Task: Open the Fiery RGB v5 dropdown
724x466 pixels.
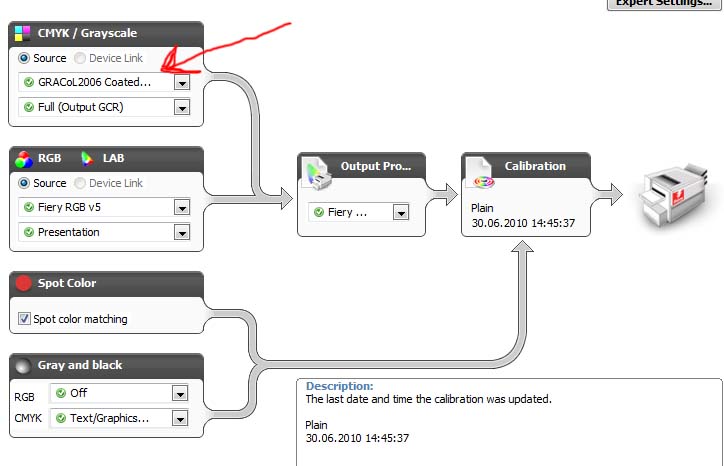Action: coord(182,208)
